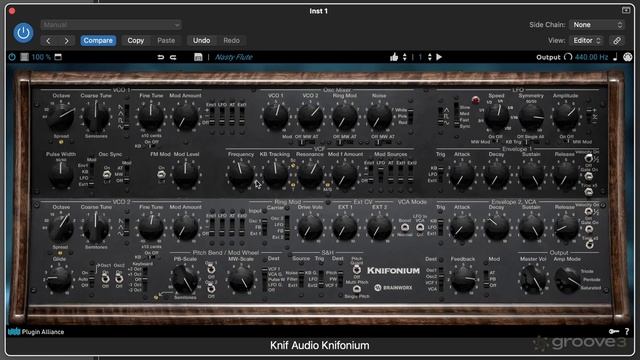Image resolution: width=640 pixels, height=360 pixels.
Task: Click the LFO waveform selector switch
Action: pos(441,116)
